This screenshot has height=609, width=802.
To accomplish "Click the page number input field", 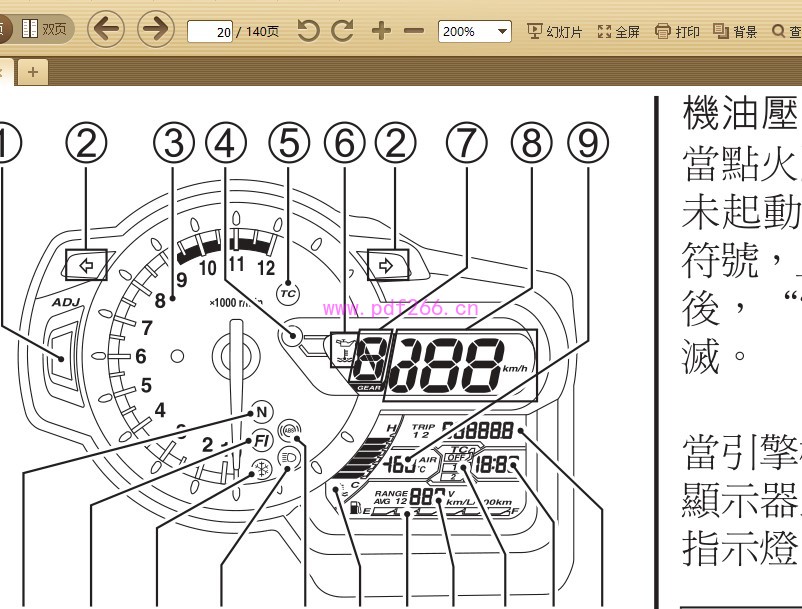I will click(x=211, y=32).
